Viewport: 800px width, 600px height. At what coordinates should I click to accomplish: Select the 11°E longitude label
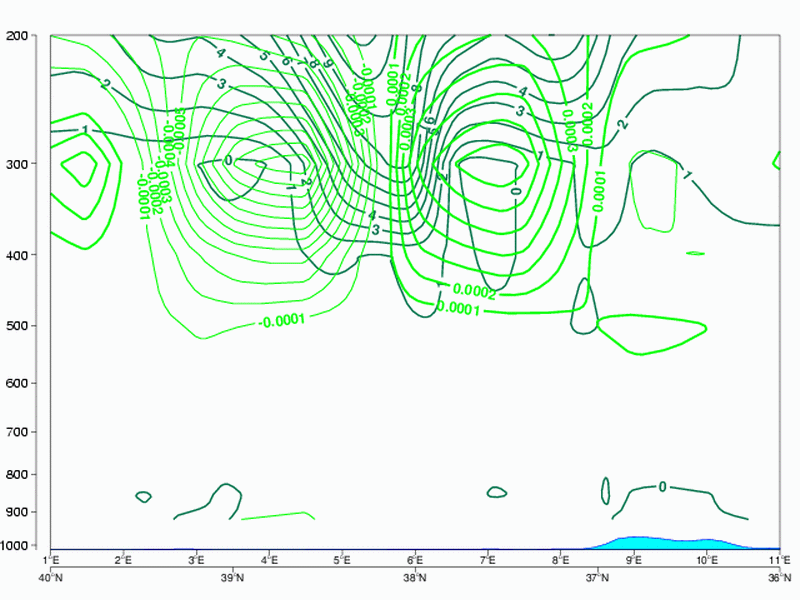point(779,560)
